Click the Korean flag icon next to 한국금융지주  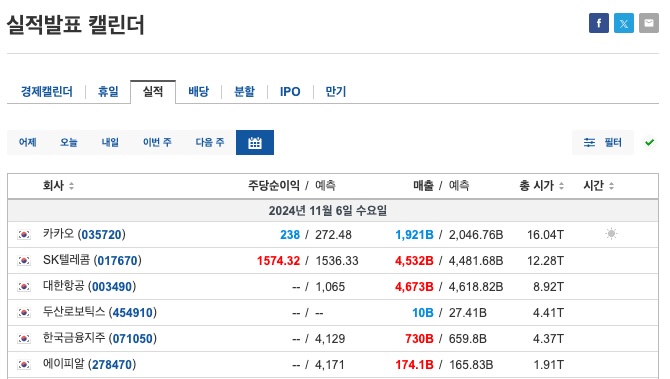[x=24, y=339]
